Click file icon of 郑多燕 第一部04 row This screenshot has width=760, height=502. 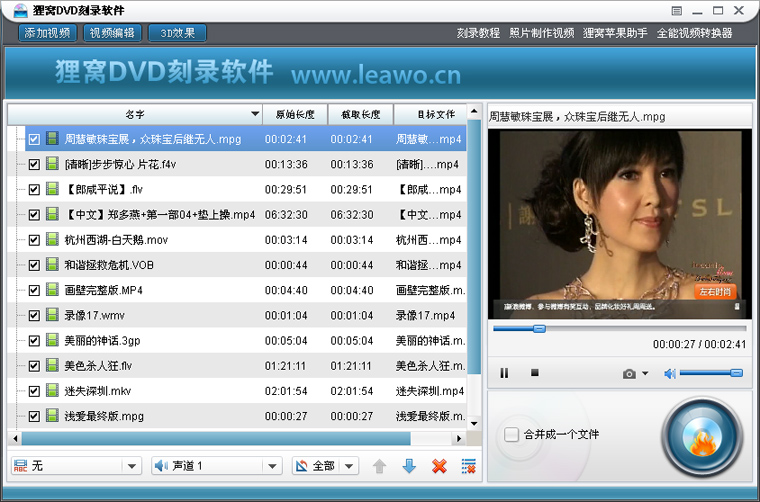(52, 214)
